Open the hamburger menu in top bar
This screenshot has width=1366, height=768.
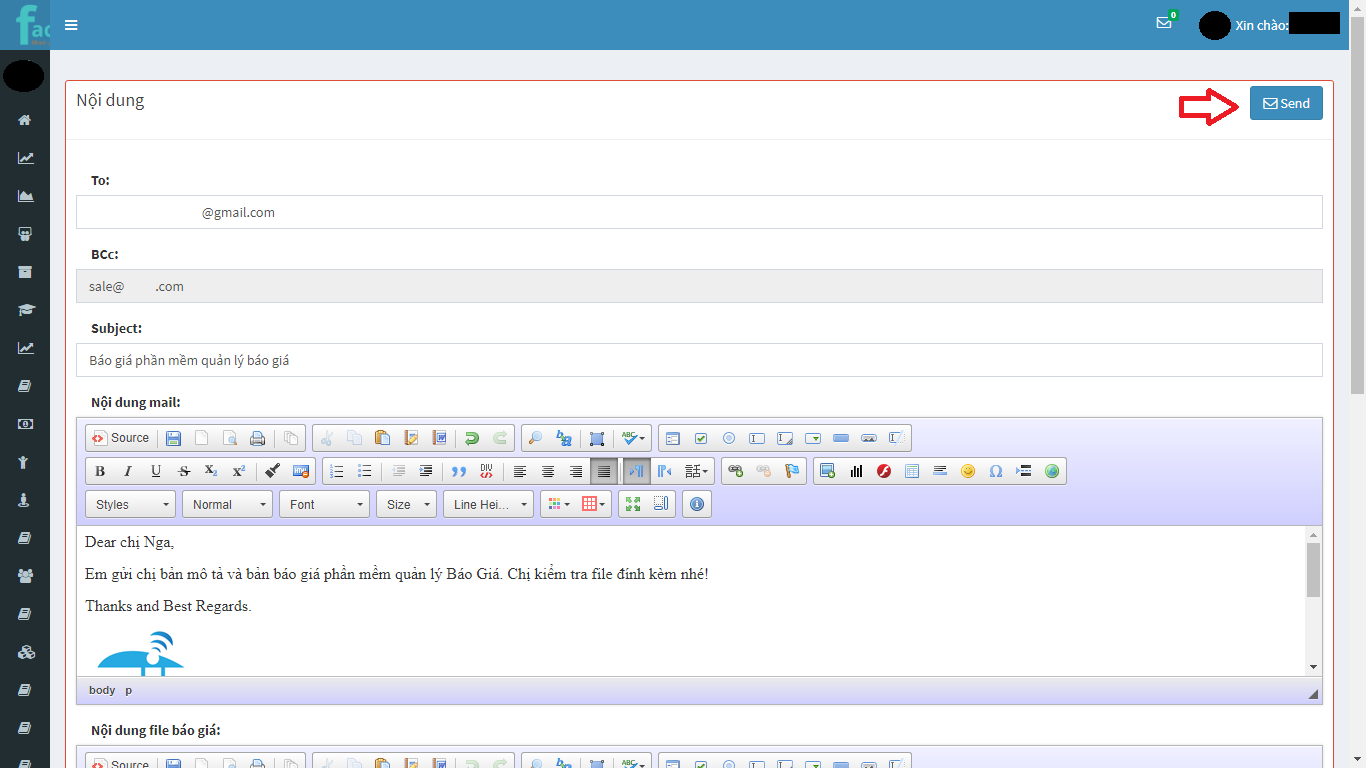tap(71, 25)
